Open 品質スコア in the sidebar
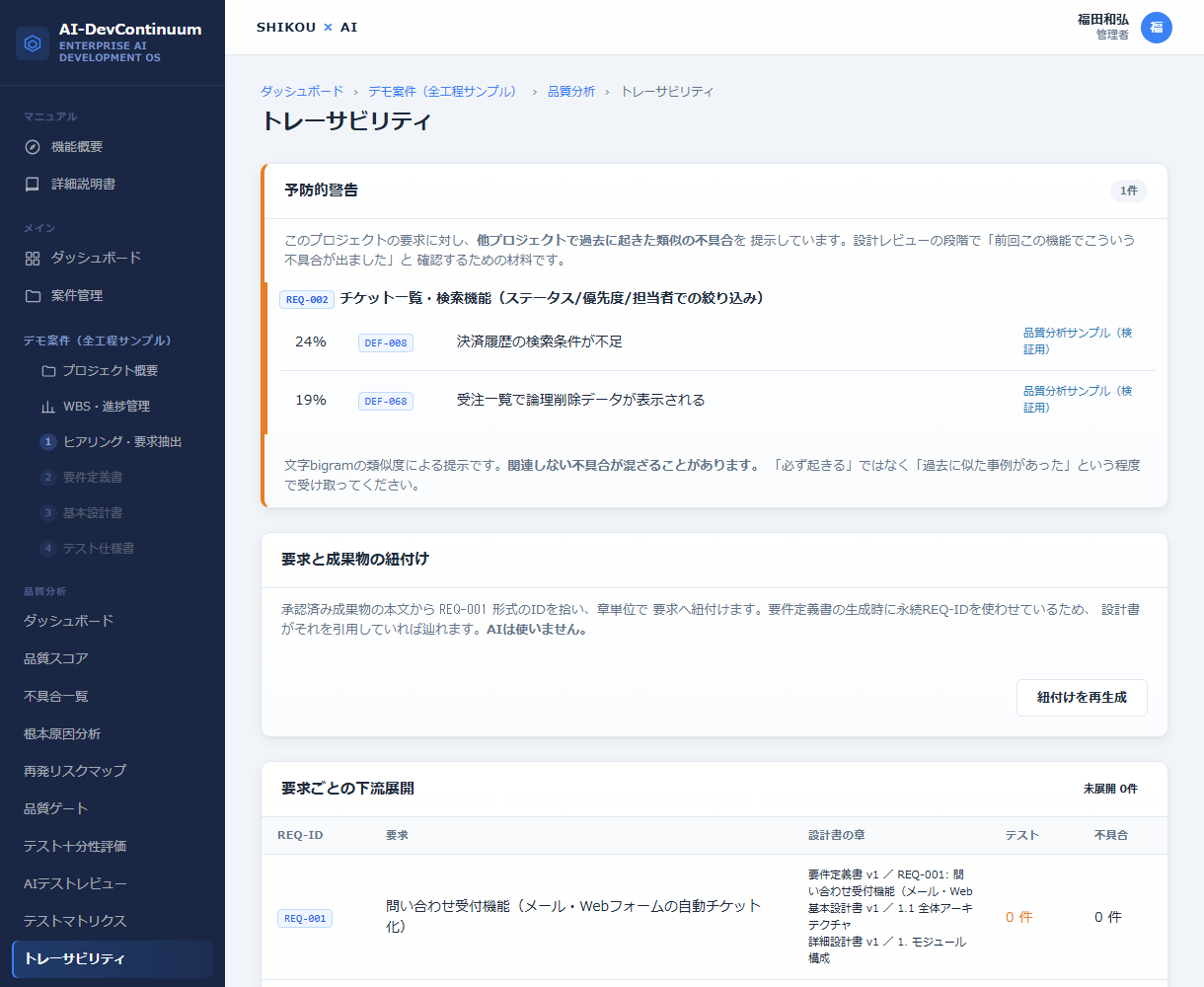The height and width of the screenshot is (987, 1204). 113,658
